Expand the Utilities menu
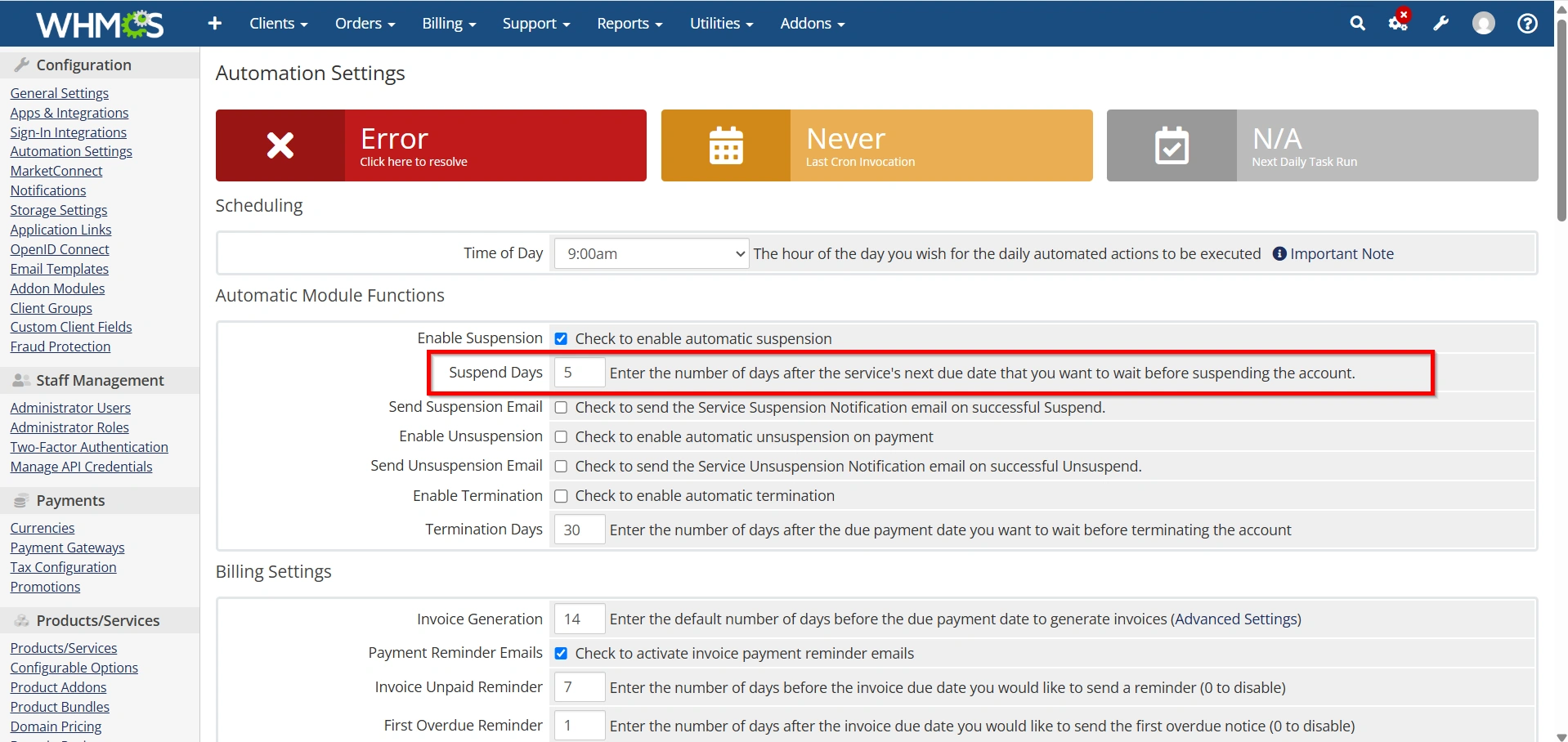Viewport: 1568px width, 742px height. coord(721,24)
